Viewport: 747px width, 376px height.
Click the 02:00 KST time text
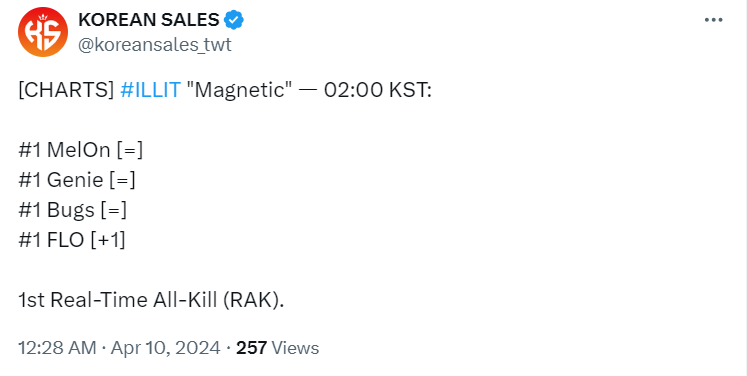point(377,90)
